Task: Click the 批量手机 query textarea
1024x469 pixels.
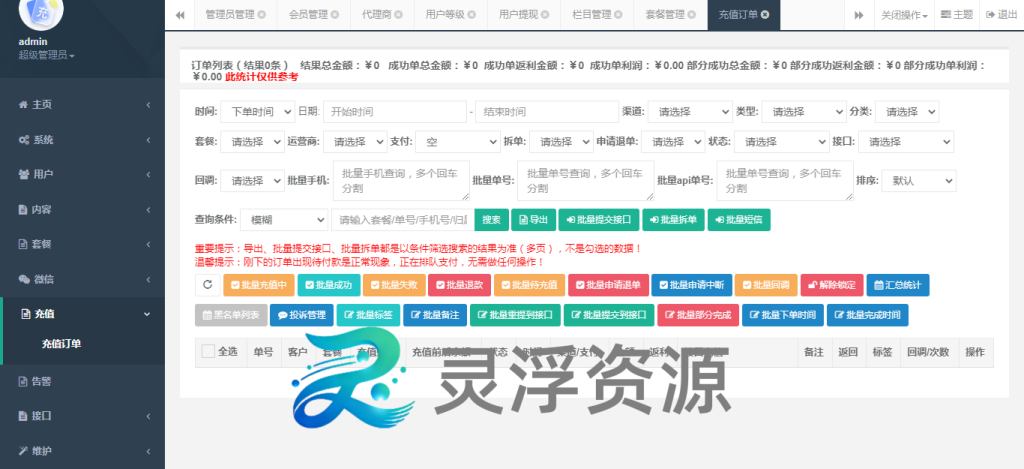Action: point(401,181)
